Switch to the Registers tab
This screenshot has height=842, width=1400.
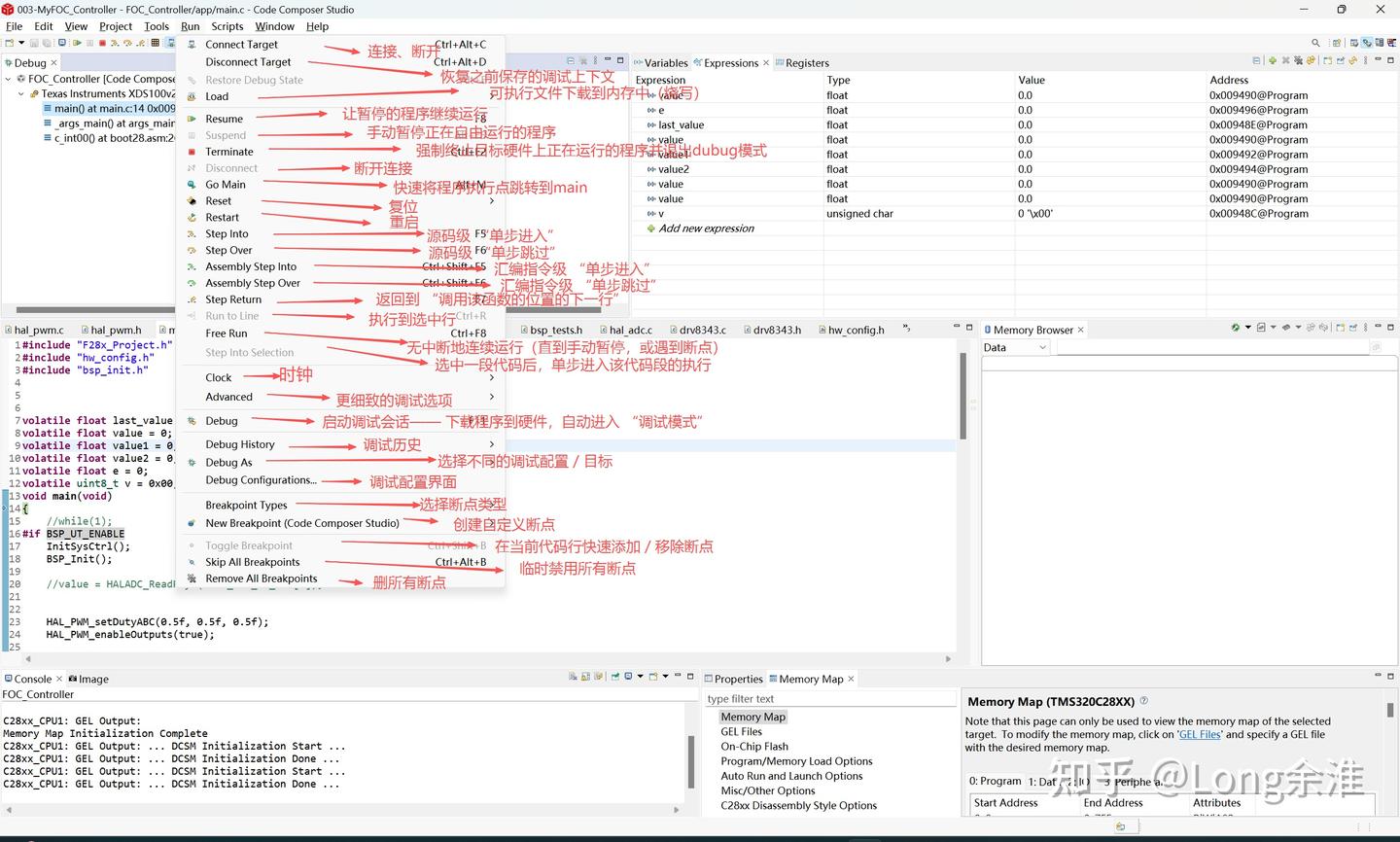coord(809,62)
